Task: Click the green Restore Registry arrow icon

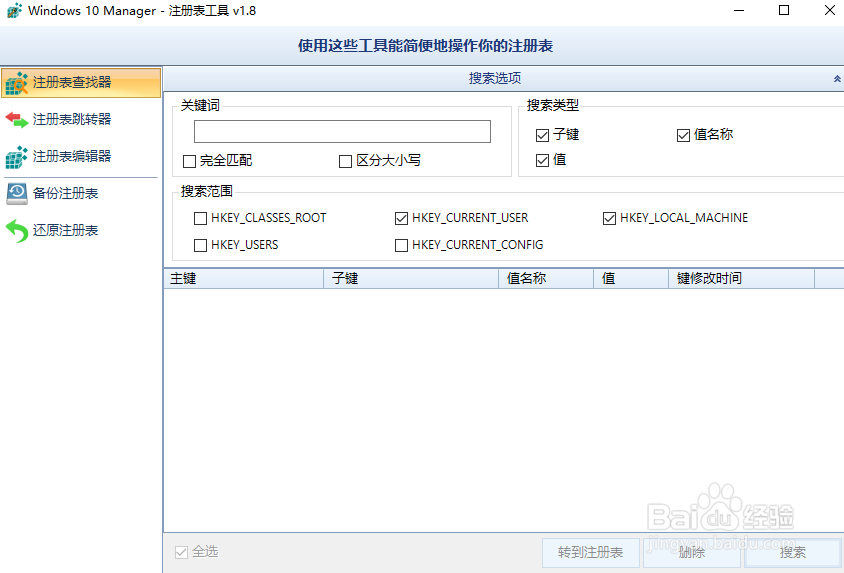Action: tap(17, 231)
